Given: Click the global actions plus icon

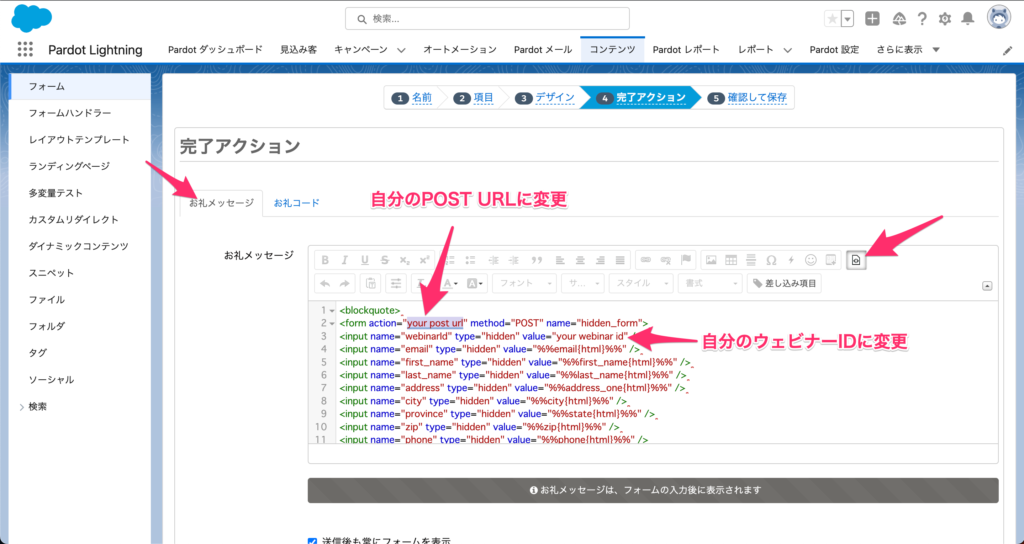Looking at the screenshot, I should point(872,19).
